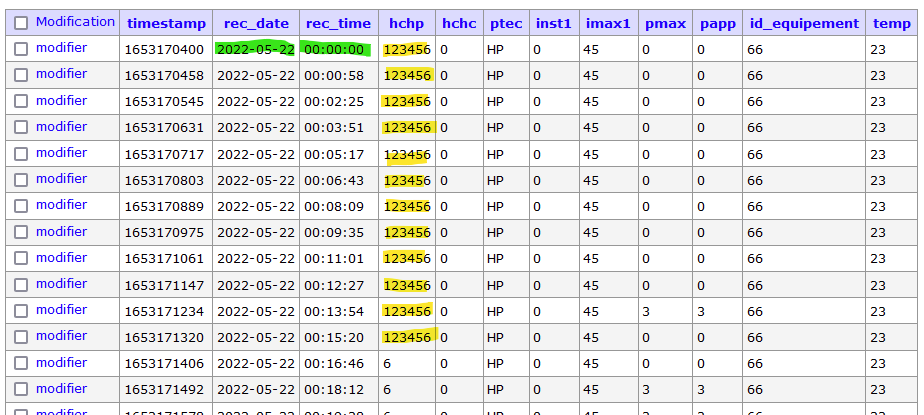Click the yellow-highlighted 123456 cell in first row

tap(407, 50)
